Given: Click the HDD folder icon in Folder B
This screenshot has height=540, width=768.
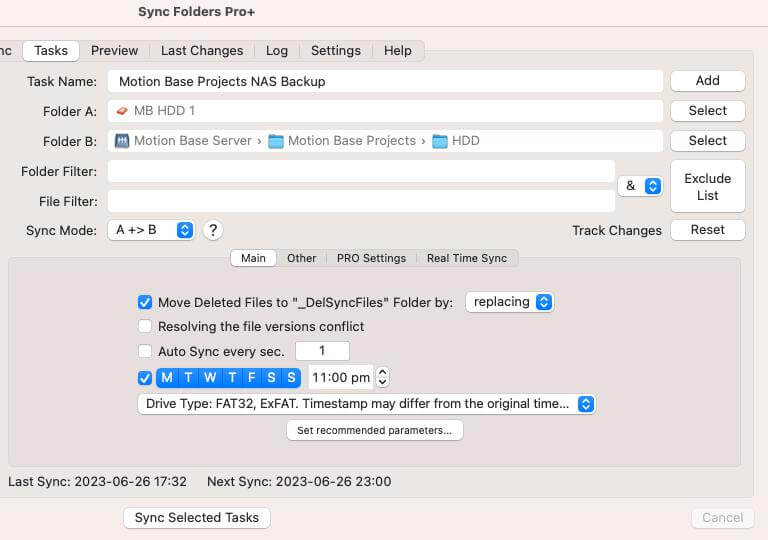Looking at the screenshot, I should pos(440,141).
